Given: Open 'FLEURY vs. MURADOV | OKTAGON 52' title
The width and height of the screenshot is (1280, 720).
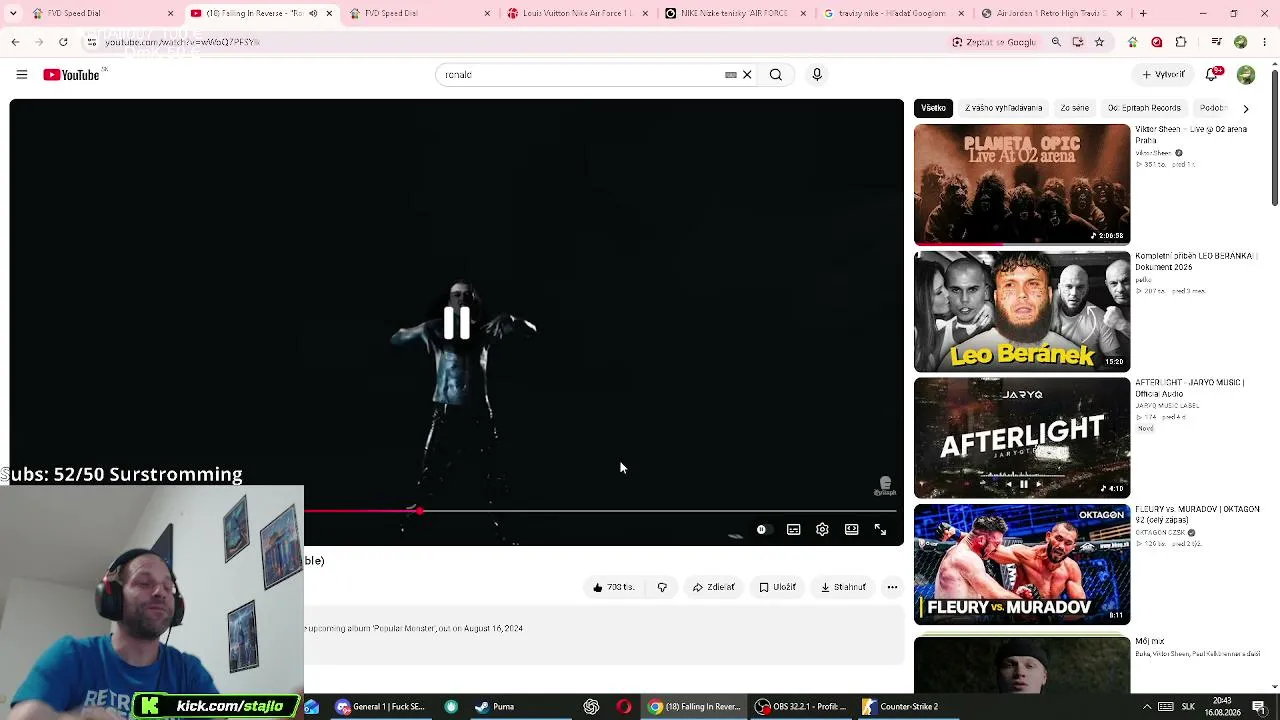Looking at the screenshot, I should tap(1197, 515).
